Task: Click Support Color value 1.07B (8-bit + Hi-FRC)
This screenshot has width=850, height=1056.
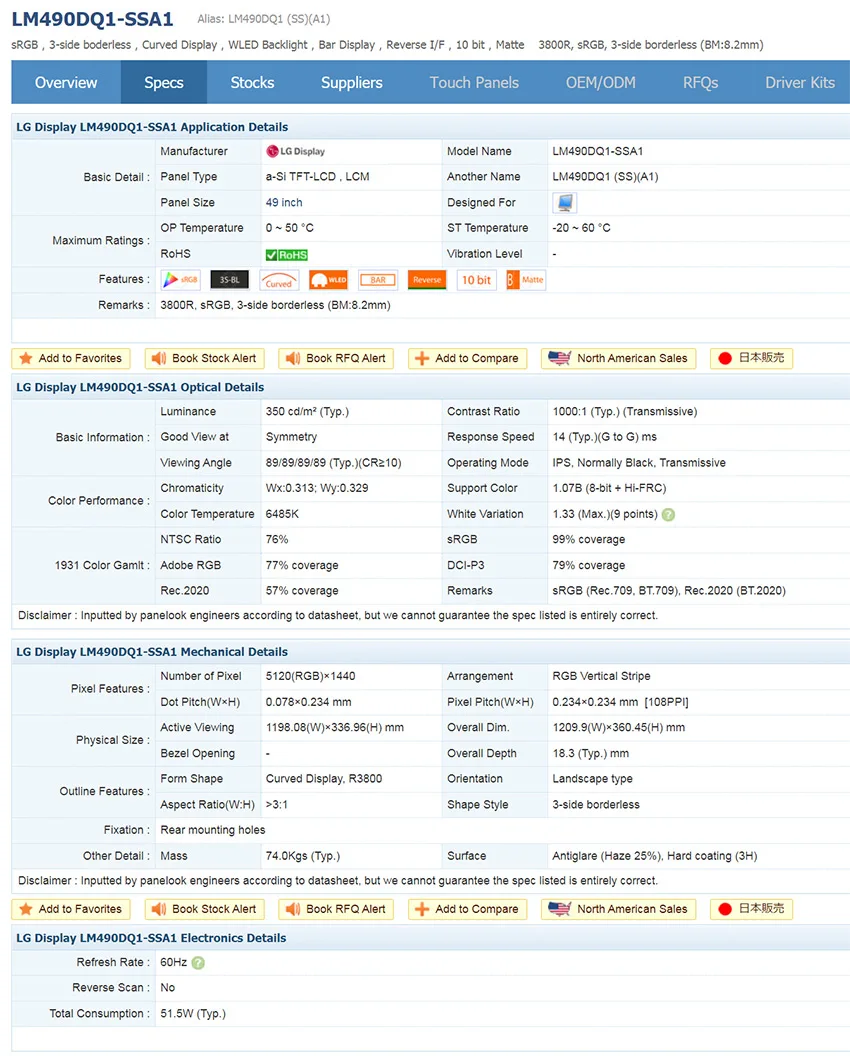Action: tap(609, 488)
